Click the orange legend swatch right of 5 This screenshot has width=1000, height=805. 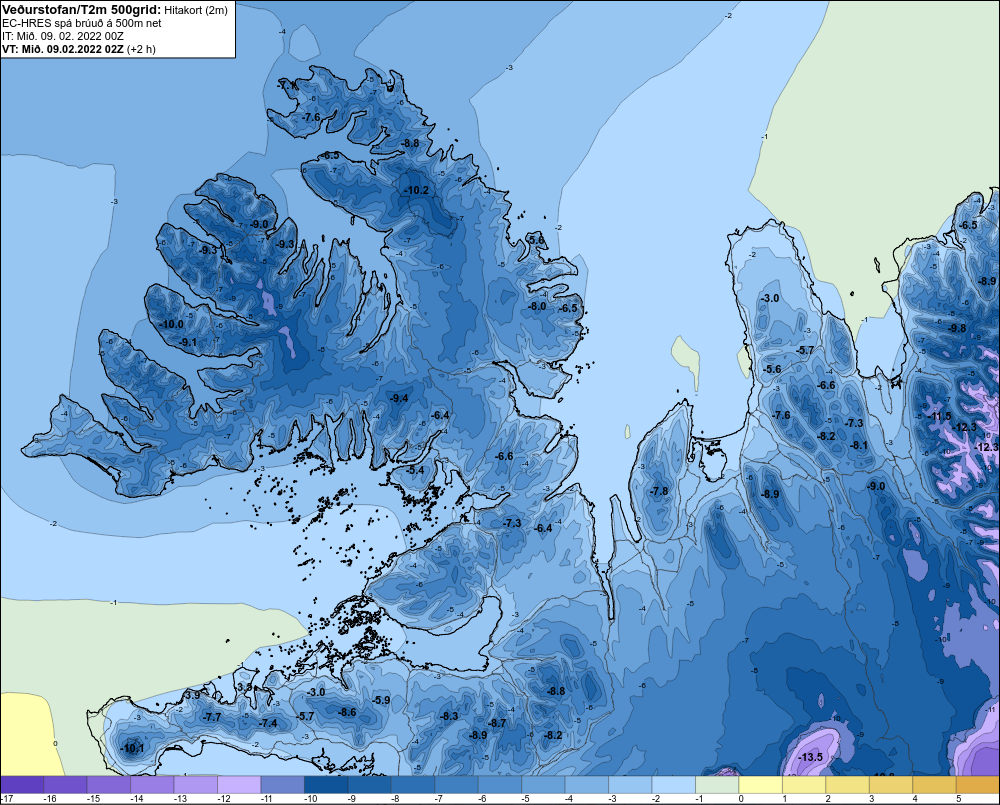click(977, 785)
